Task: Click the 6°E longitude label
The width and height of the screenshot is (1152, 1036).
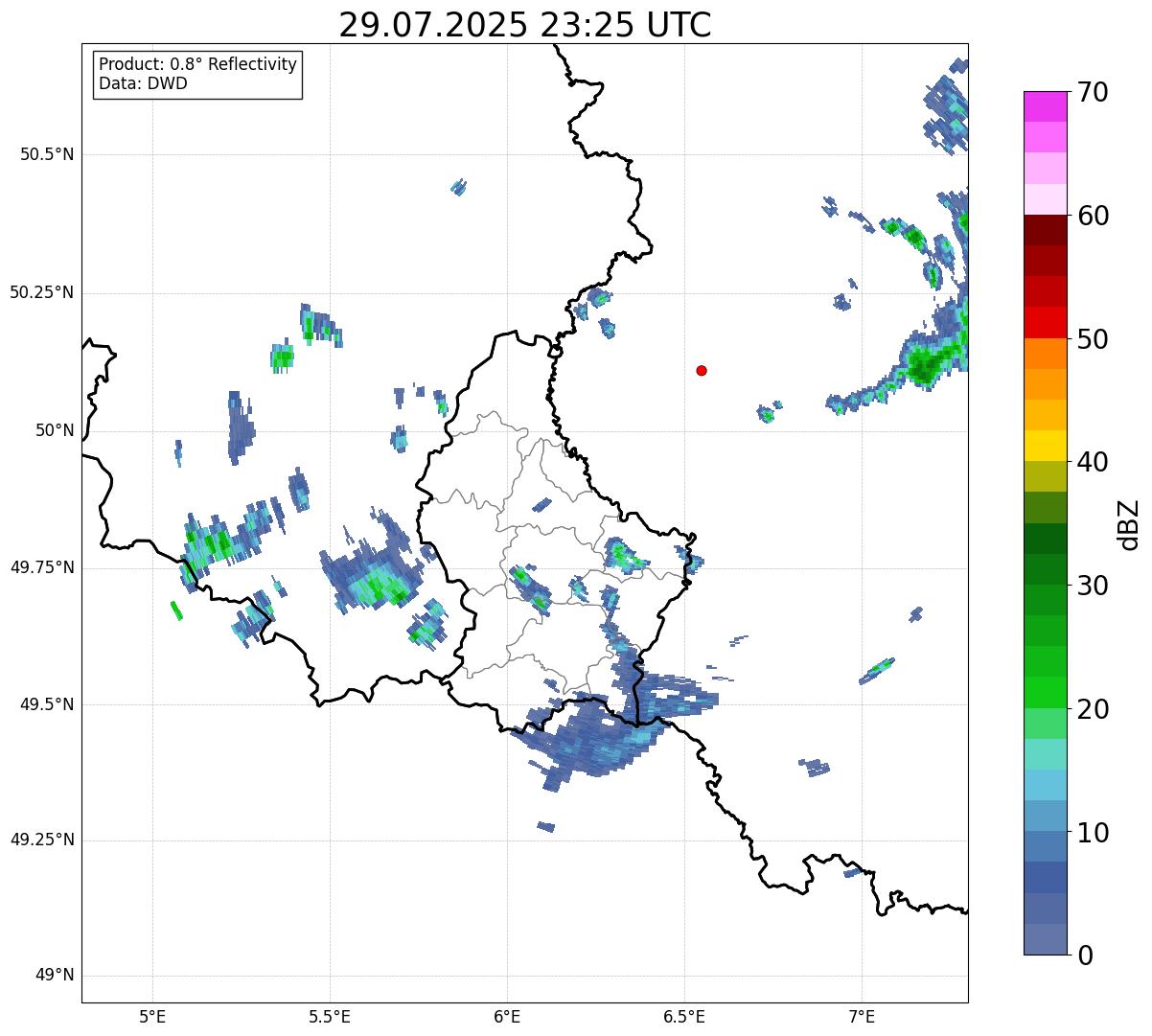Action: [x=507, y=1016]
